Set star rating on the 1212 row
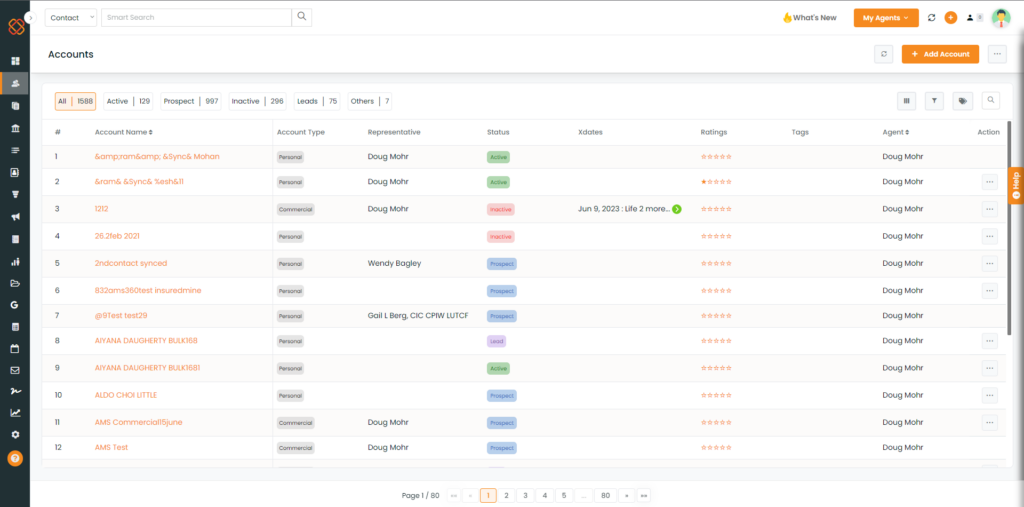This screenshot has width=1024, height=507. click(x=716, y=209)
